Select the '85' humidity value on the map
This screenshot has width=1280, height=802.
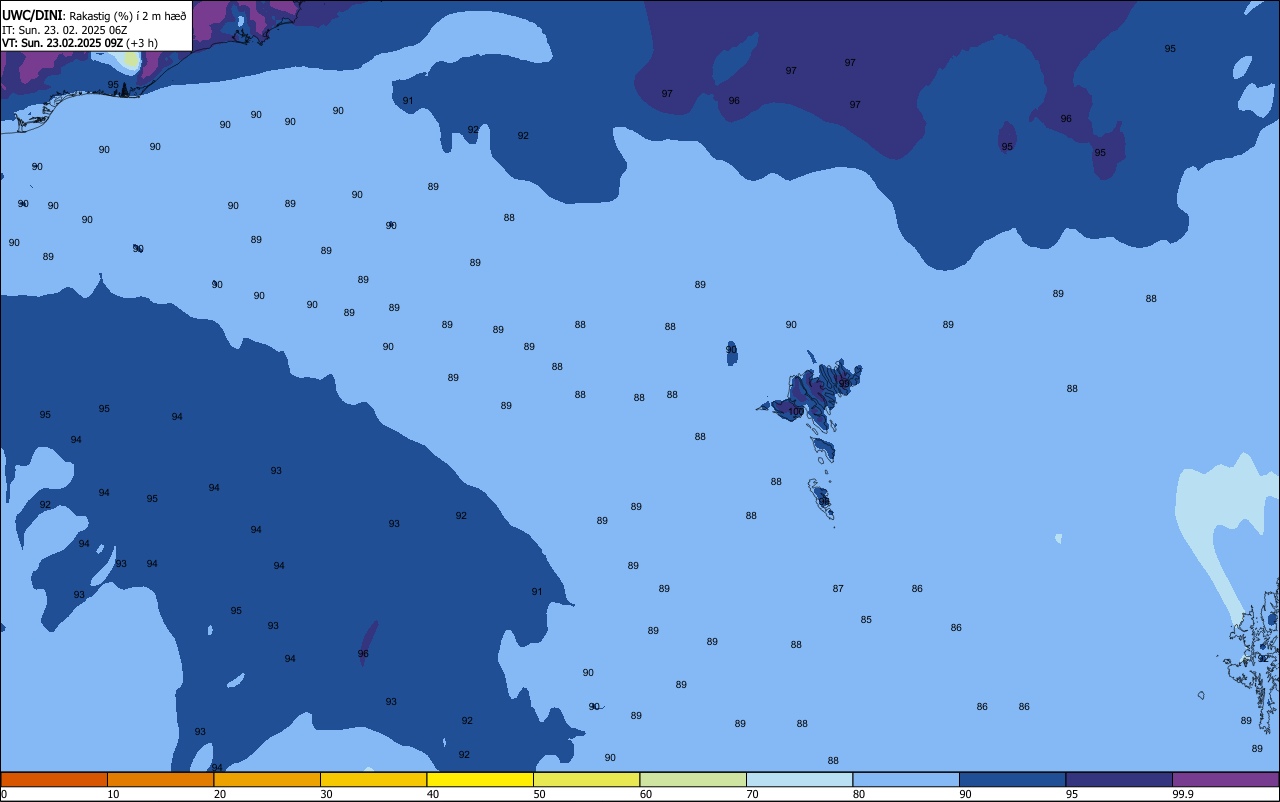coord(866,620)
